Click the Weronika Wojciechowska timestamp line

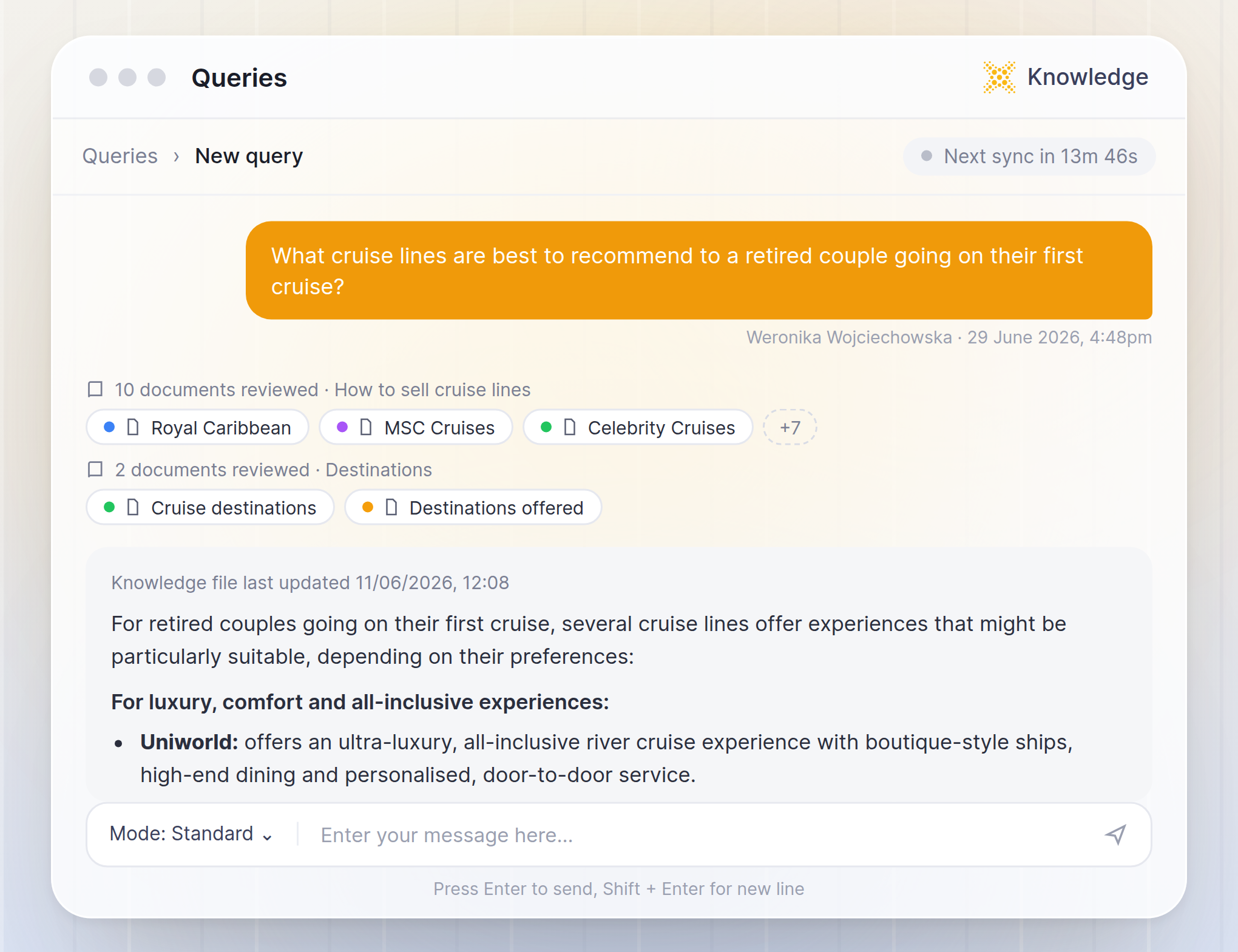949,337
